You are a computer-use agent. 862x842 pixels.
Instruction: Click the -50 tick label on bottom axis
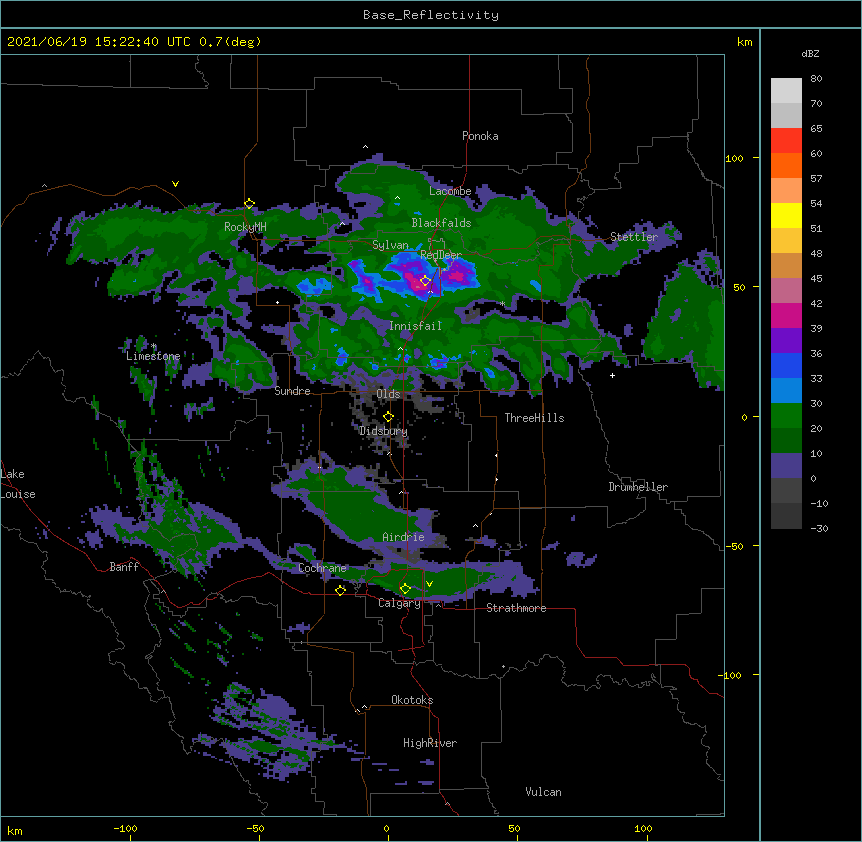pyautogui.click(x=255, y=829)
